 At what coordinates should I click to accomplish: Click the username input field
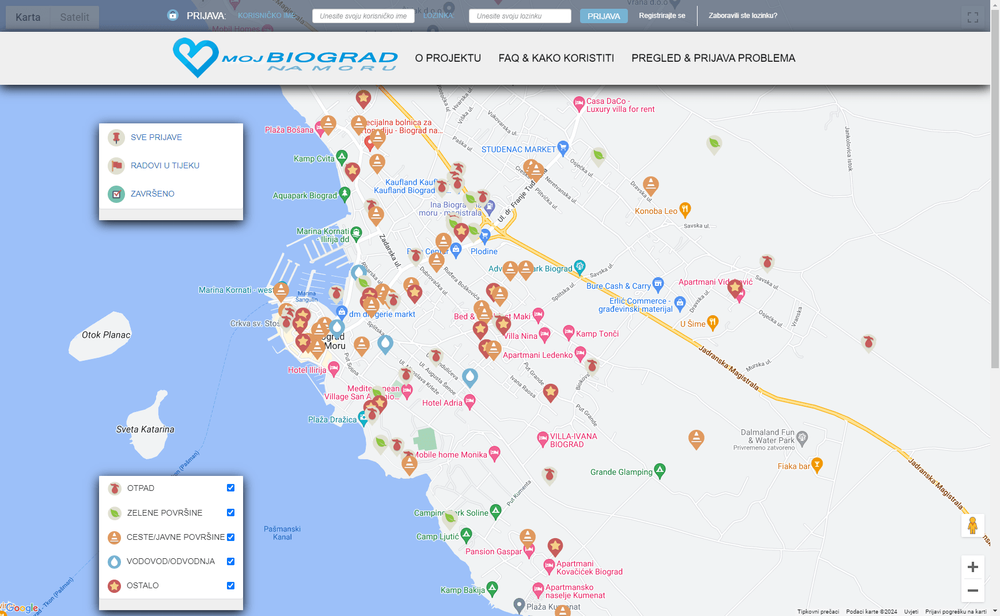363,17
